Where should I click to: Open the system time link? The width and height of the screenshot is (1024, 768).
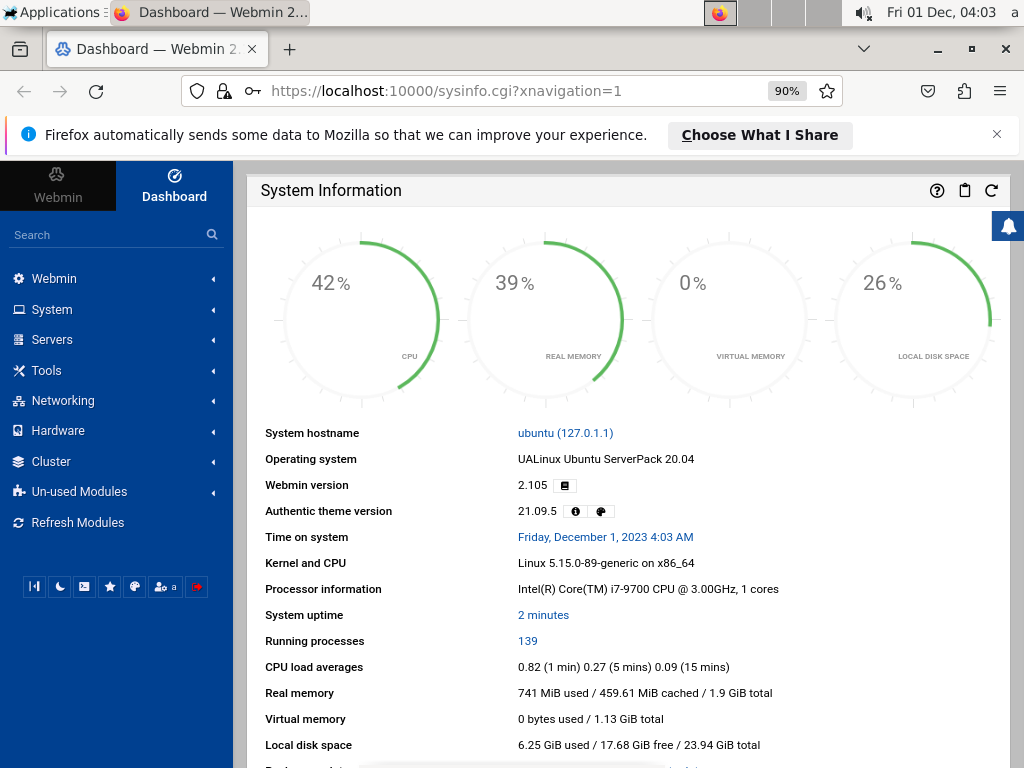coord(605,537)
